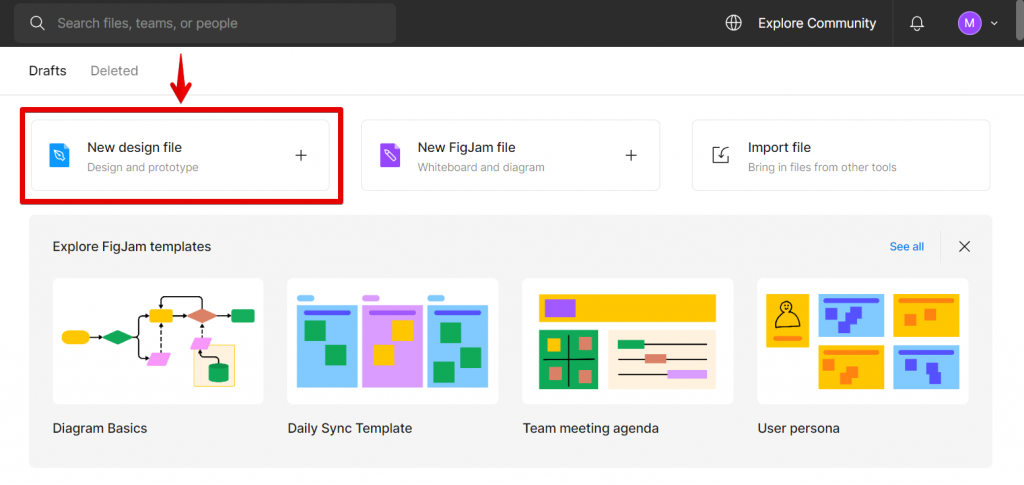The image size is (1024, 485).
Task: Switch to the Drafts tab
Action: [47, 71]
